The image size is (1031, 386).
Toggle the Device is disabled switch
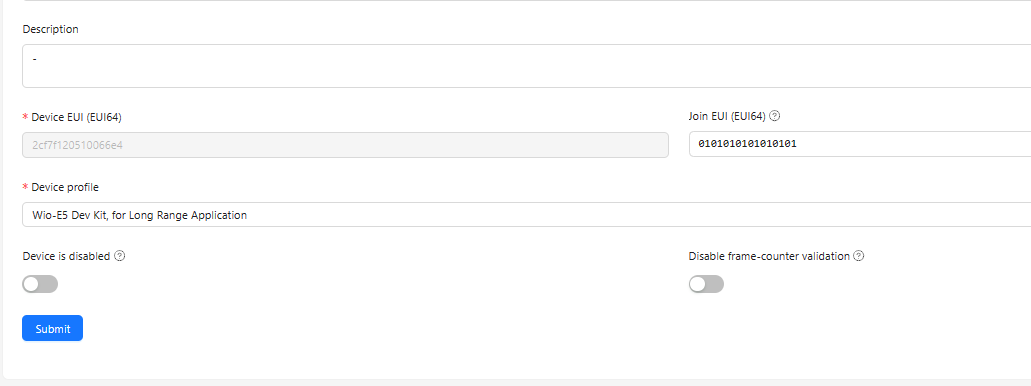(40, 284)
